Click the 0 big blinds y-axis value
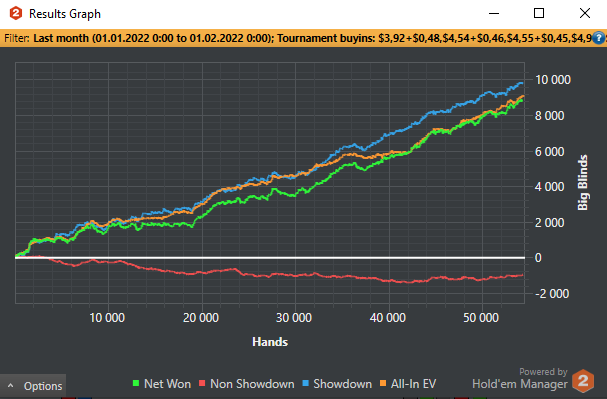607x399 pixels. tap(538, 258)
